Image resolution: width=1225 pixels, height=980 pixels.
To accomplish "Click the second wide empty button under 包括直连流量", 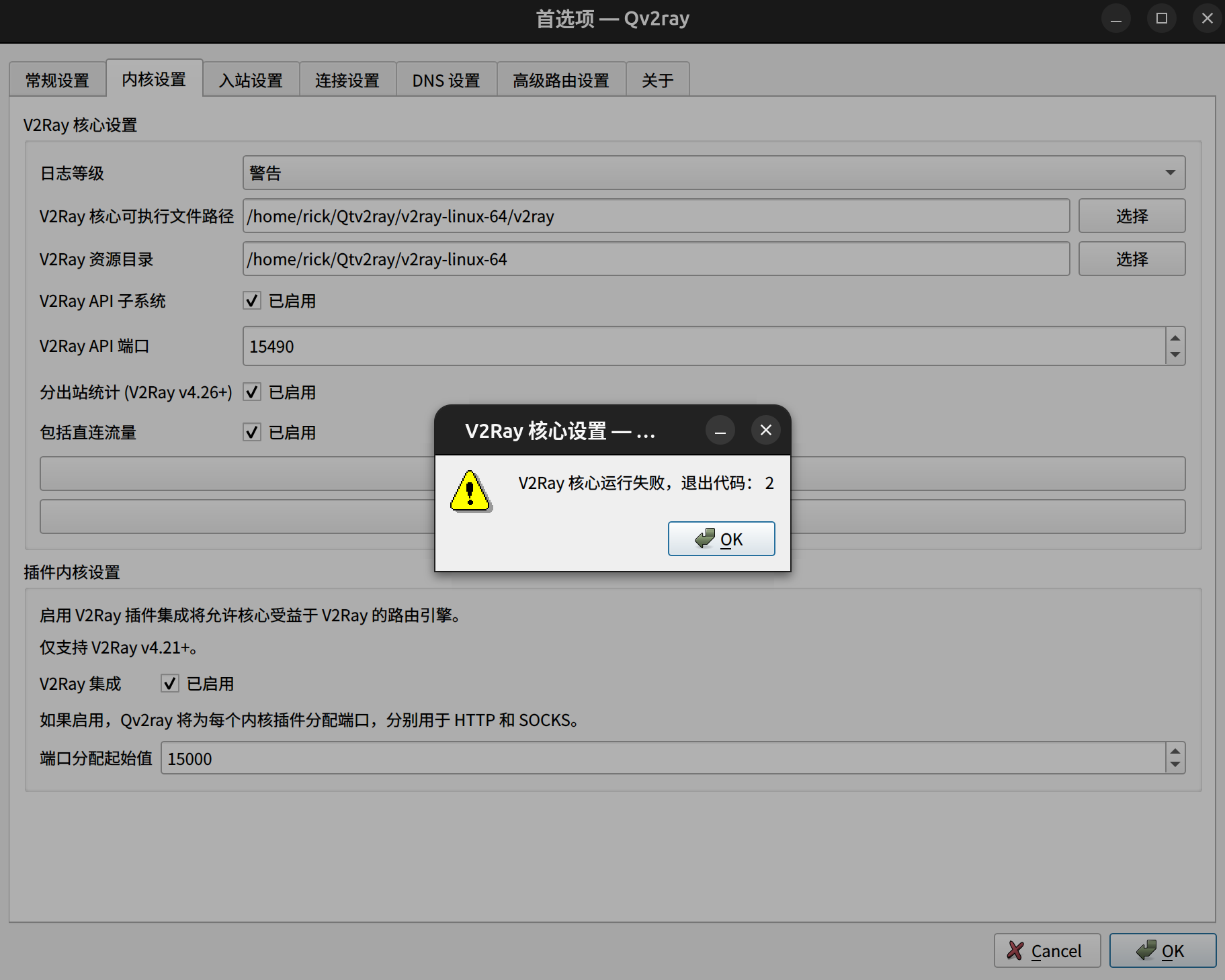I will [612, 517].
